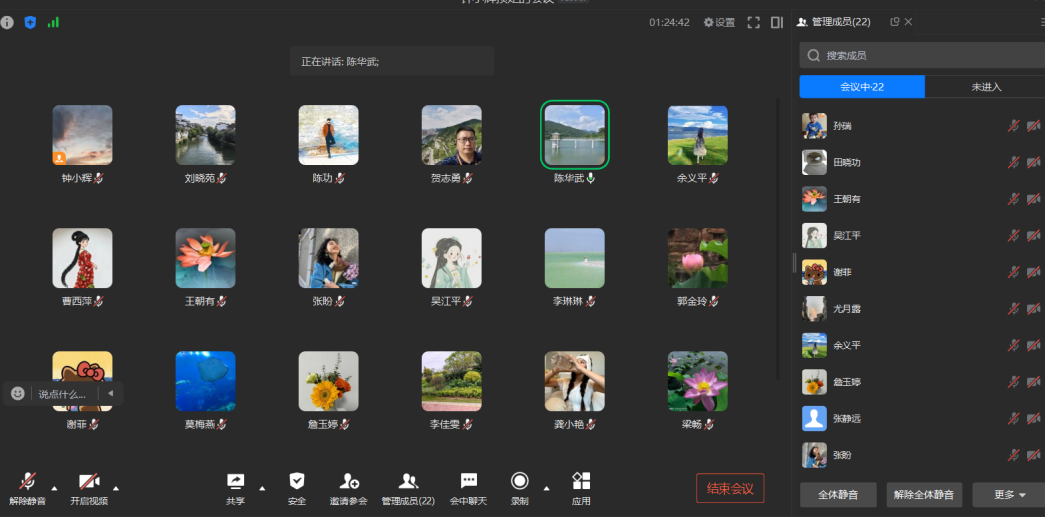Screen dimensions: 1045x517
Task: Switch to the 会议中·22 tab
Action: pos(862,87)
